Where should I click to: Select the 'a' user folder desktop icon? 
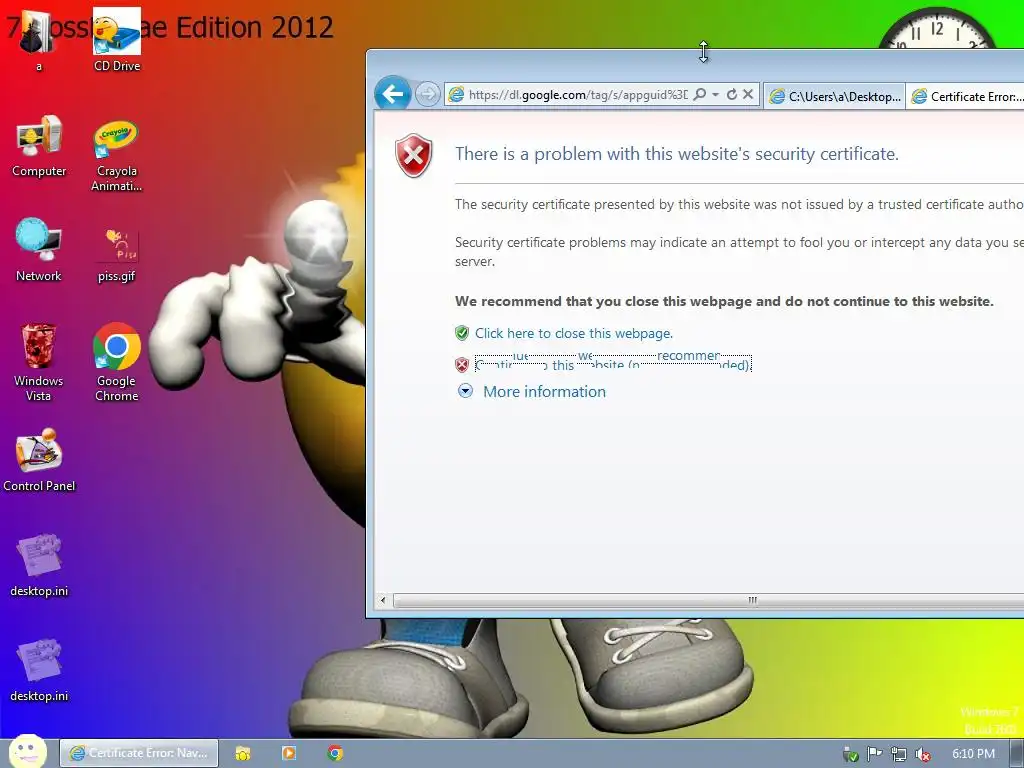tap(39, 40)
